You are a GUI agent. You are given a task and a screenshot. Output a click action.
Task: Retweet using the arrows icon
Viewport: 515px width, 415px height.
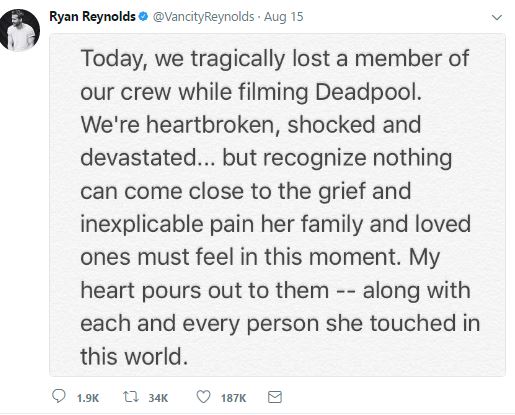(x=131, y=397)
